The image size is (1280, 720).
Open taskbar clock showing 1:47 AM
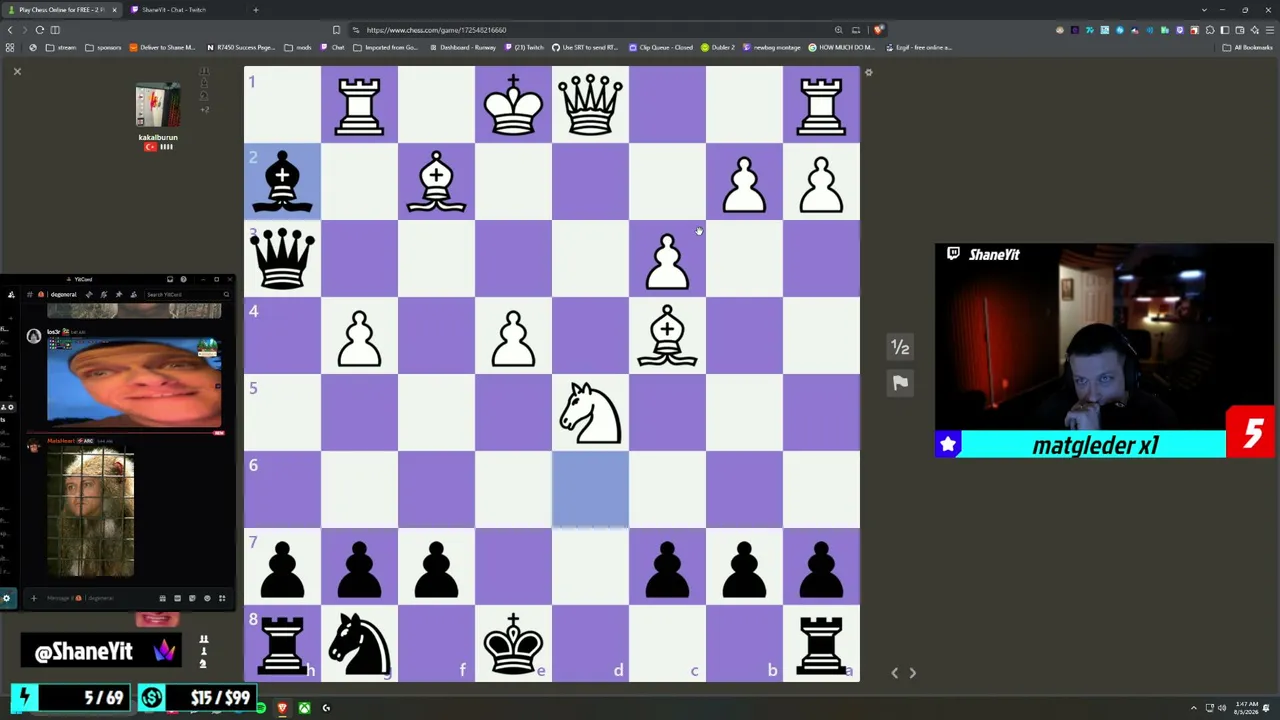point(1245,708)
